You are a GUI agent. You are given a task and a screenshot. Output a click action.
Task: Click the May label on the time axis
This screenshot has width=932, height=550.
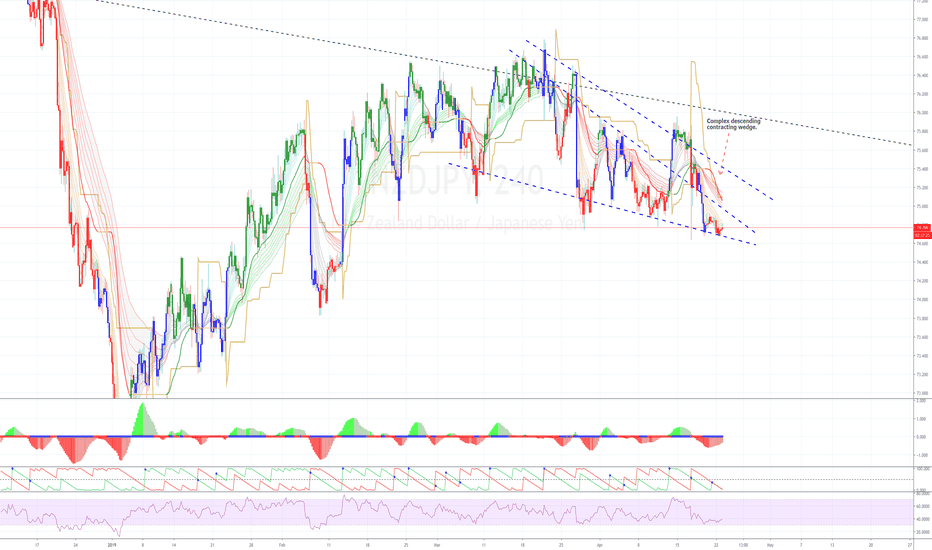click(770, 545)
